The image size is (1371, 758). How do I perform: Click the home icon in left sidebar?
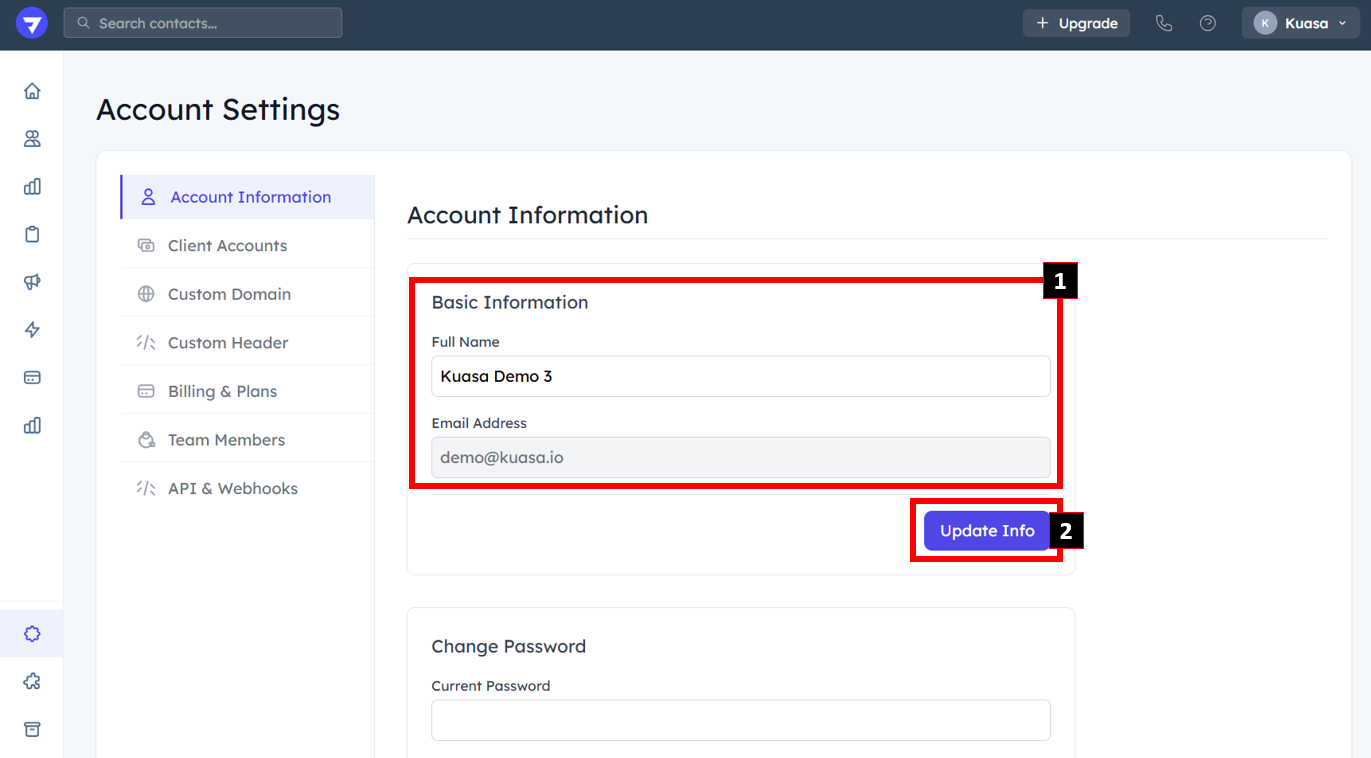pyautogui.click(x=32, y=91)
